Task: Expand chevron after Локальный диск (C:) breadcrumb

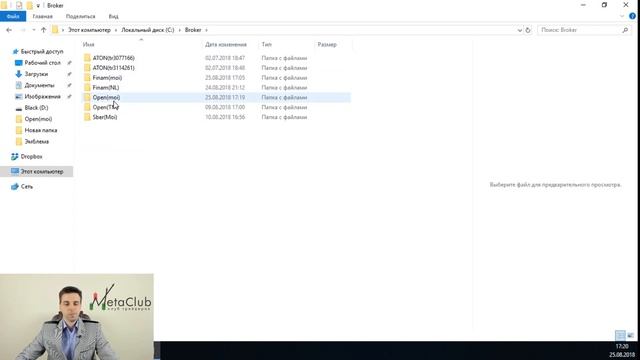Action: point(180,30)
